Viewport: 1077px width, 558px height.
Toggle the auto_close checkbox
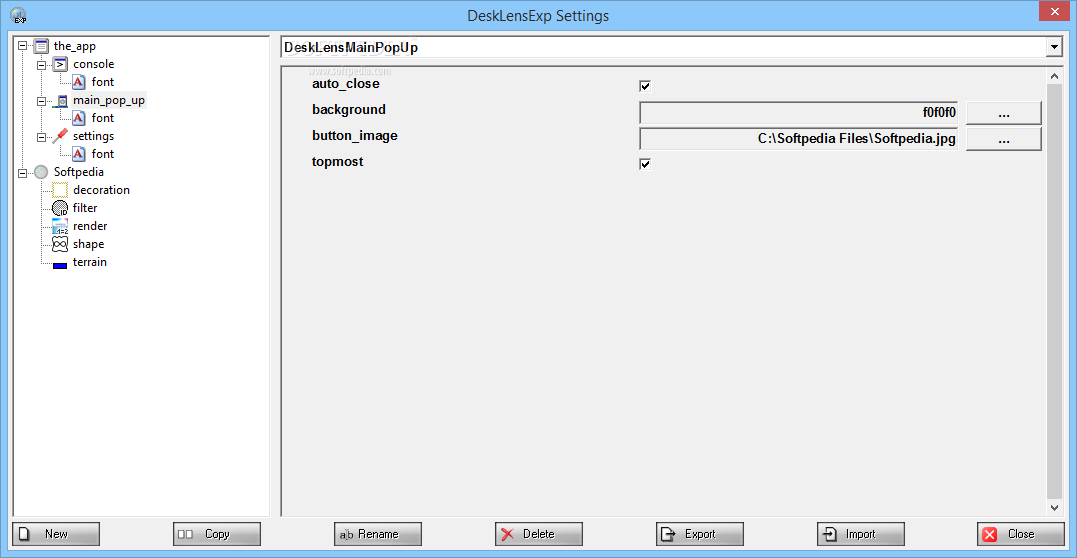click(x=644, y=87)
